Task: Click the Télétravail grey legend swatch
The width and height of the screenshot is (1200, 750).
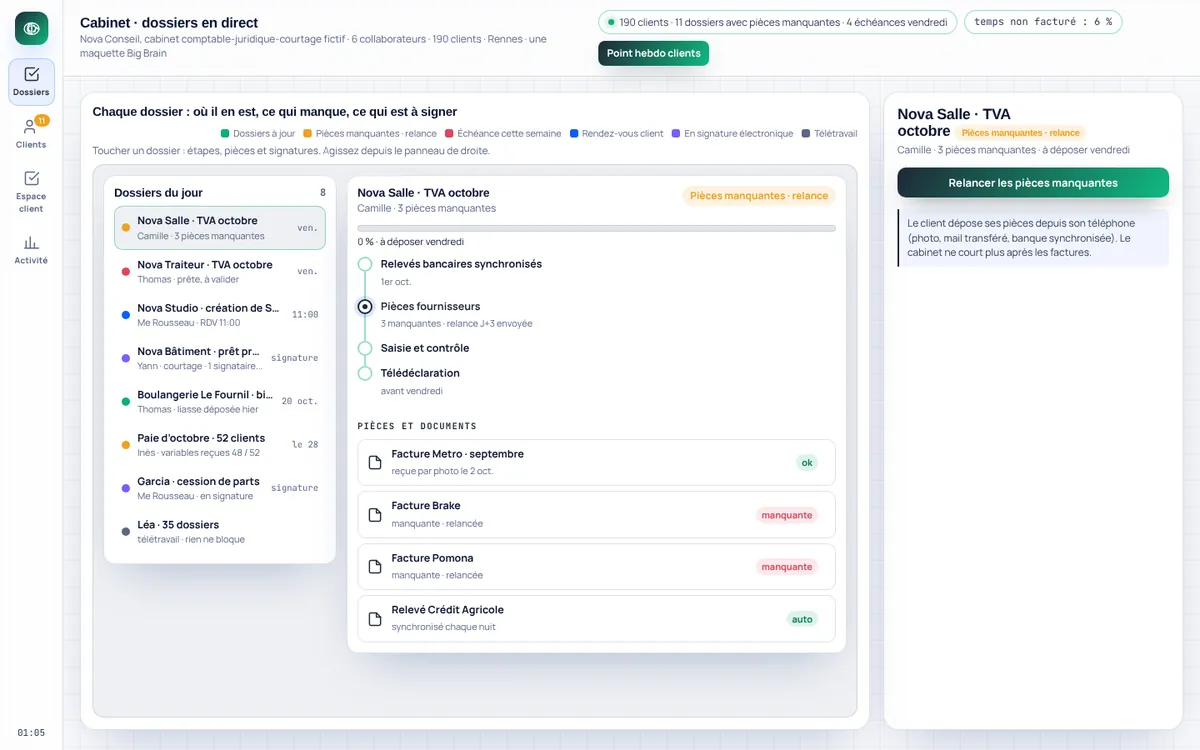Action: point(806,133)
